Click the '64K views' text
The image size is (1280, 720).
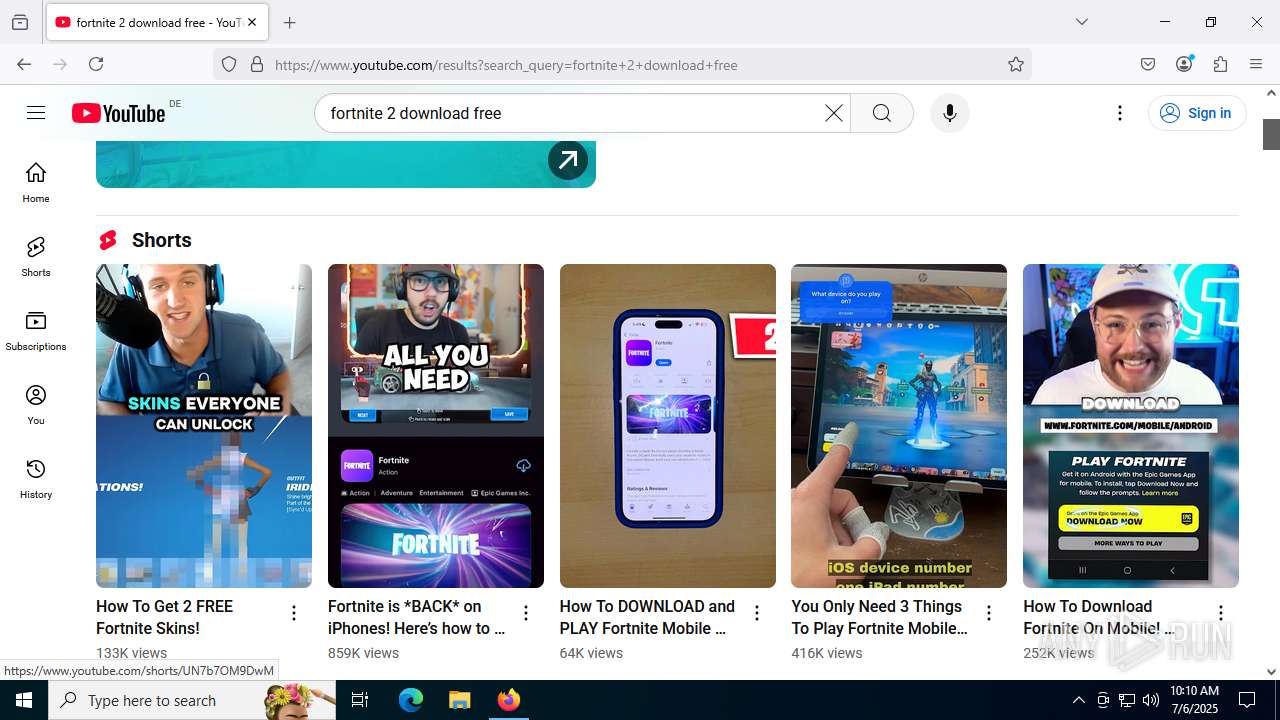point(591,653)
